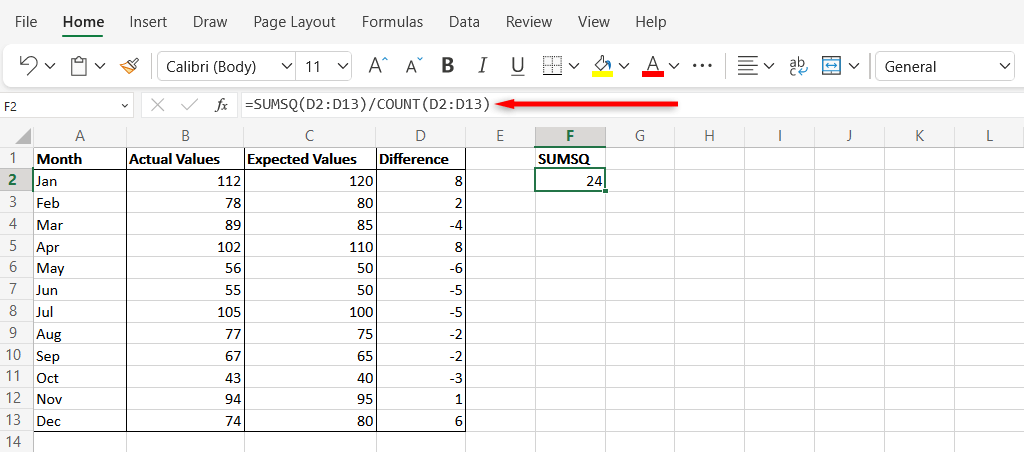Click the Insert Function fx icon

(222, 105)
